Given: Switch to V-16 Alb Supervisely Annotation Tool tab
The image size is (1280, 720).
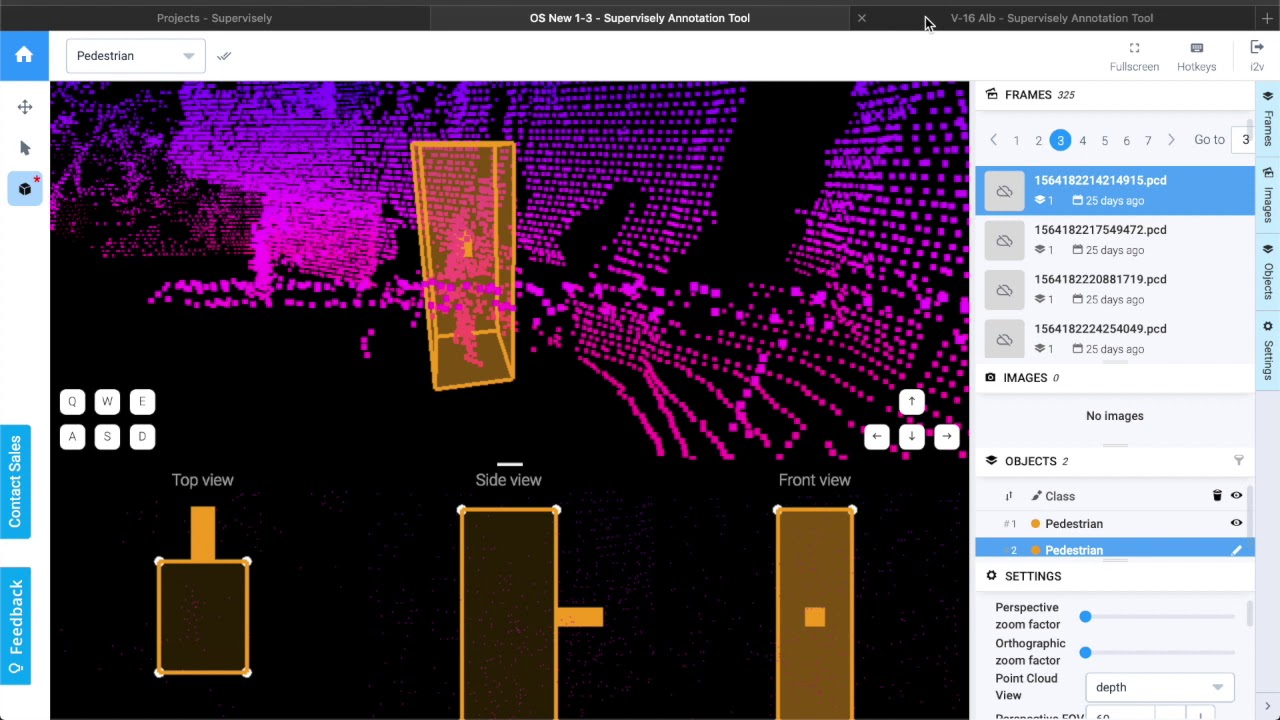Looking at the screenshot, I should click(x=1052, y=18).
